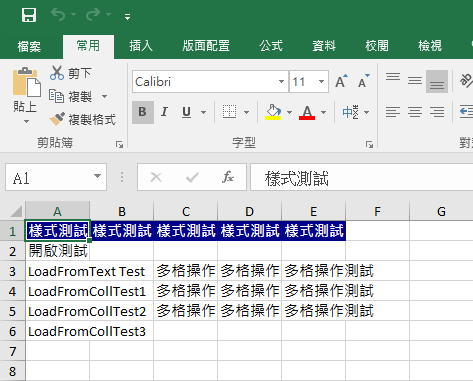Click the Format Painter (複製格式) brush
Image resolution: width=473 pixels, height=381 pixels.
point(57,119)
